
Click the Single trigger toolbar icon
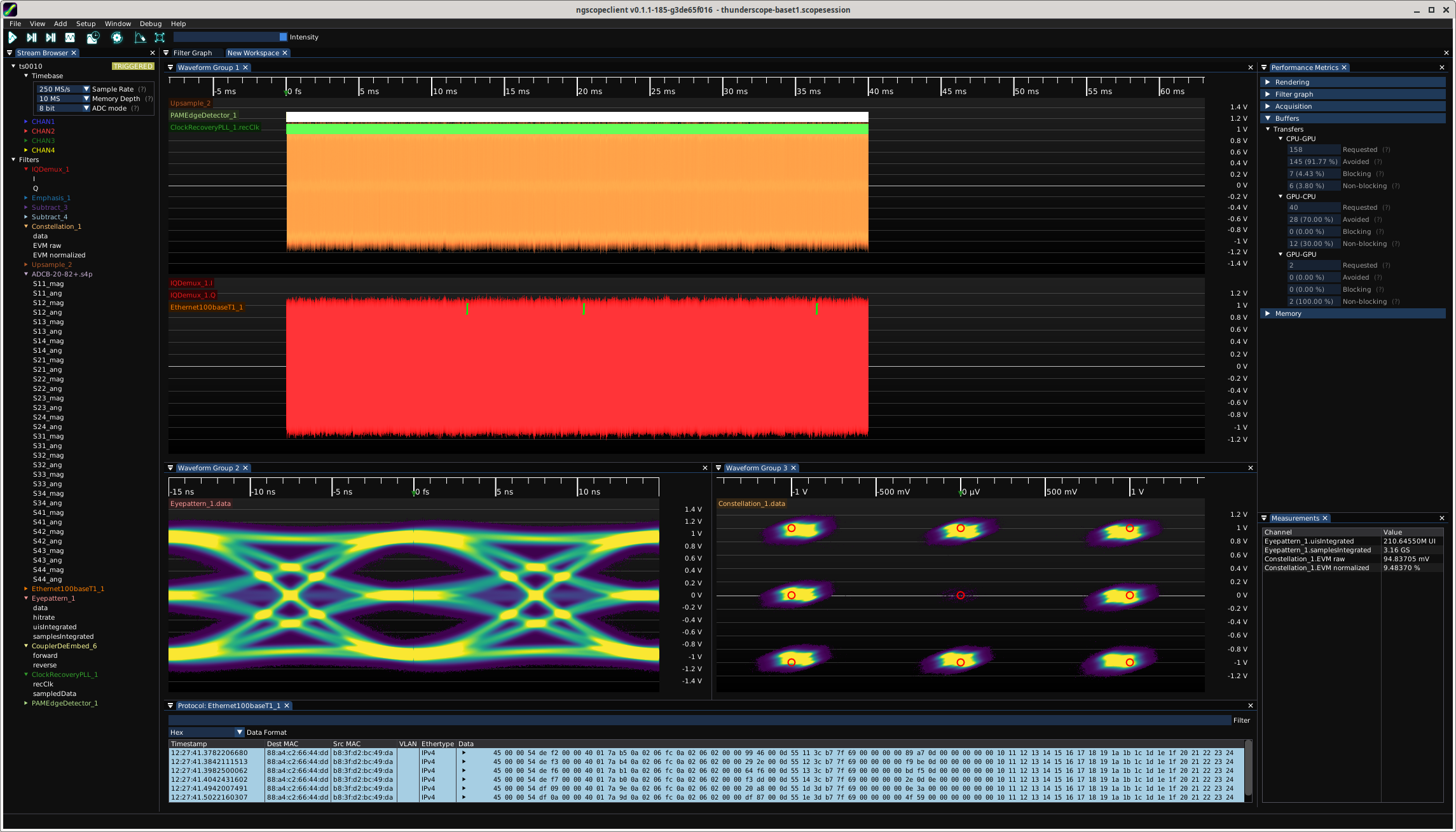pyautogui.click(x=31, y=38)
